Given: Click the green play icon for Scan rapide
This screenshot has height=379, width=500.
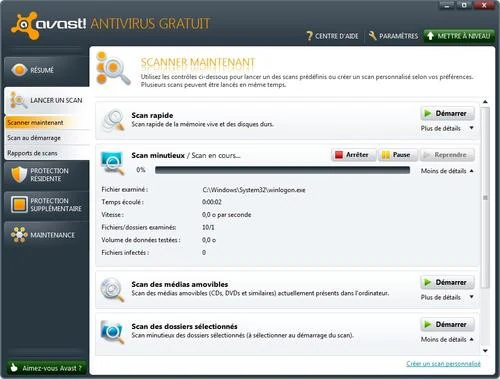Looking at the screenshot, I should coord(428,113).
